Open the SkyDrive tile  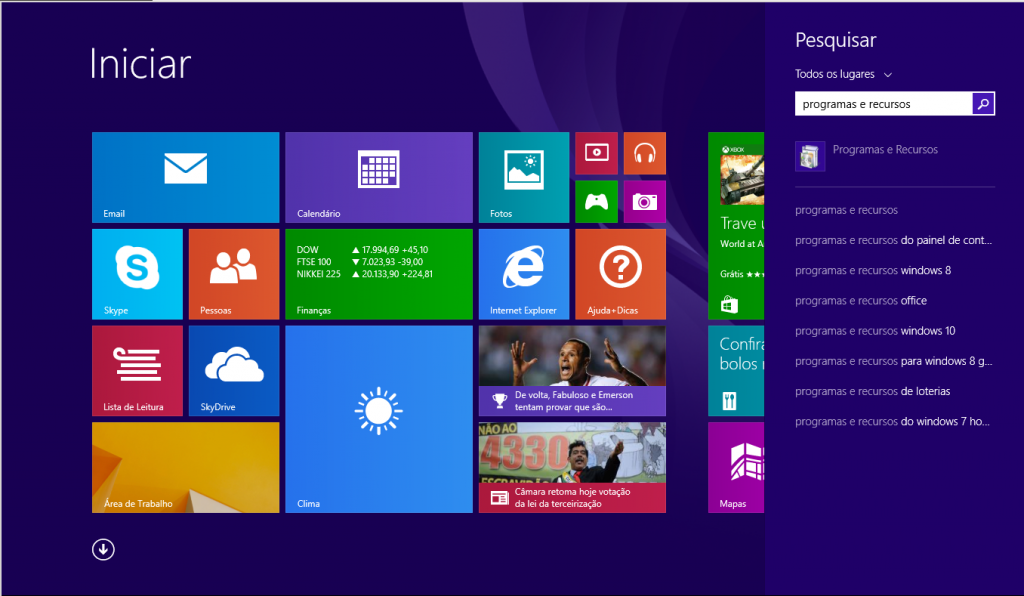click(234, 371)
